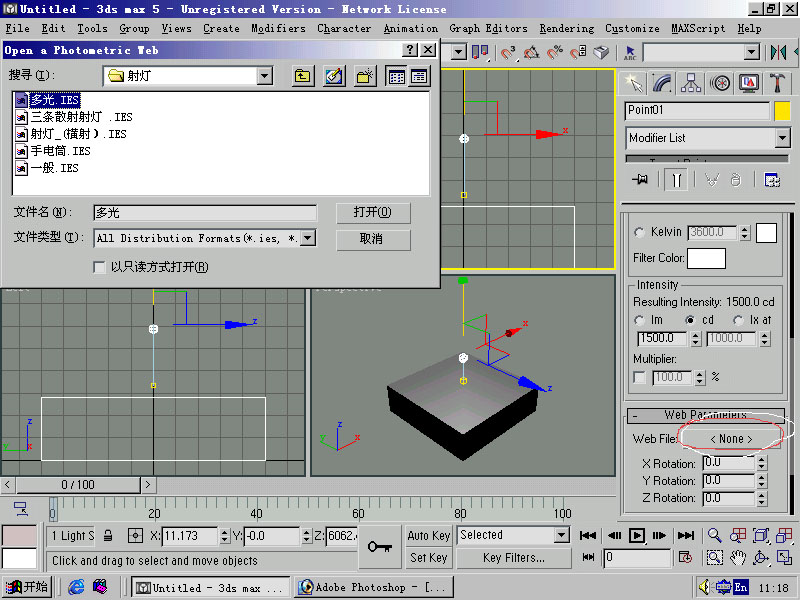Switch dialog to list view
The height and width of the screenshot is (600, 800).
396,77
